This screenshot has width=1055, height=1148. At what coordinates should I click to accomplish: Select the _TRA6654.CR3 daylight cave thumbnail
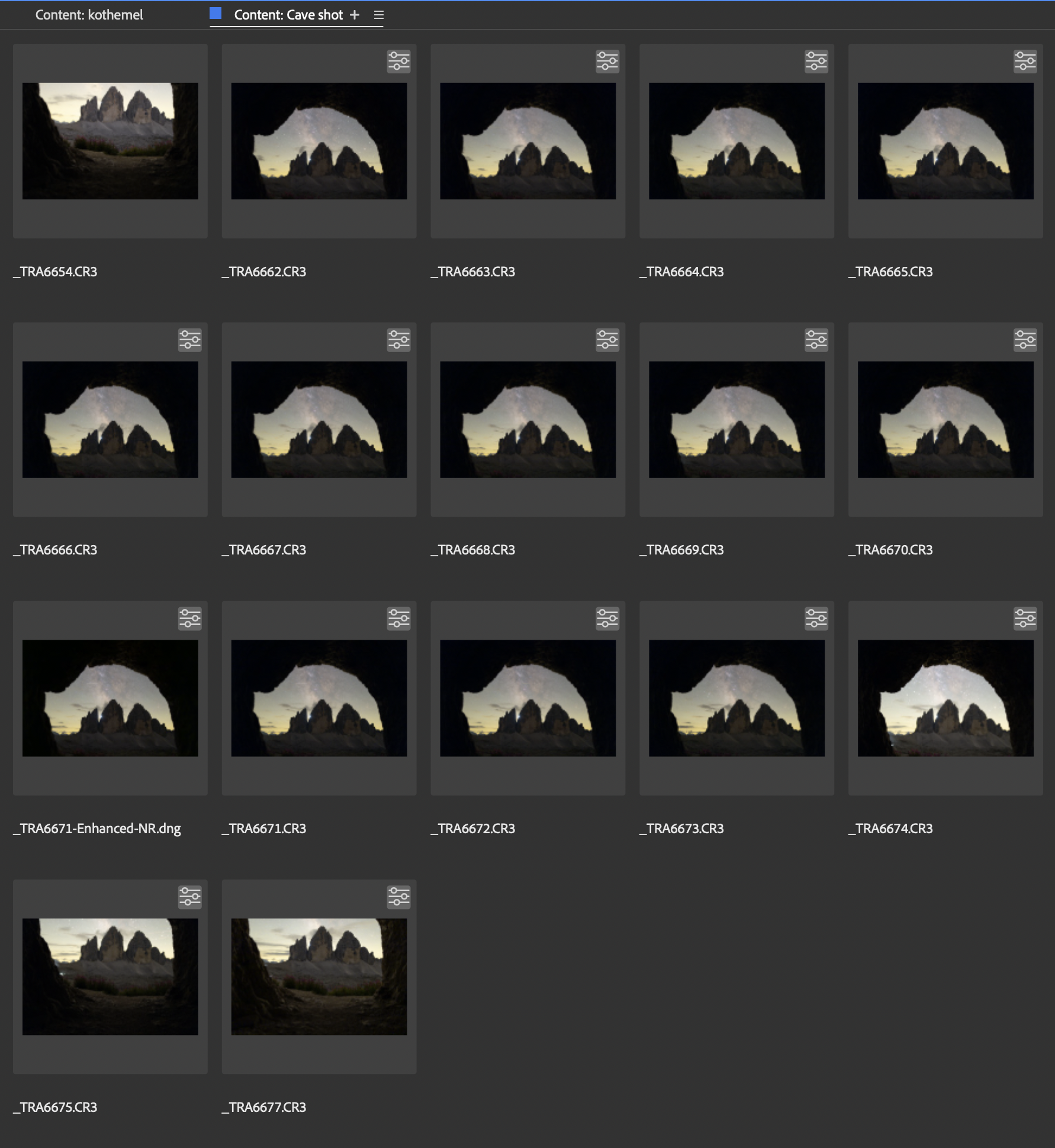tap(110, 141)
